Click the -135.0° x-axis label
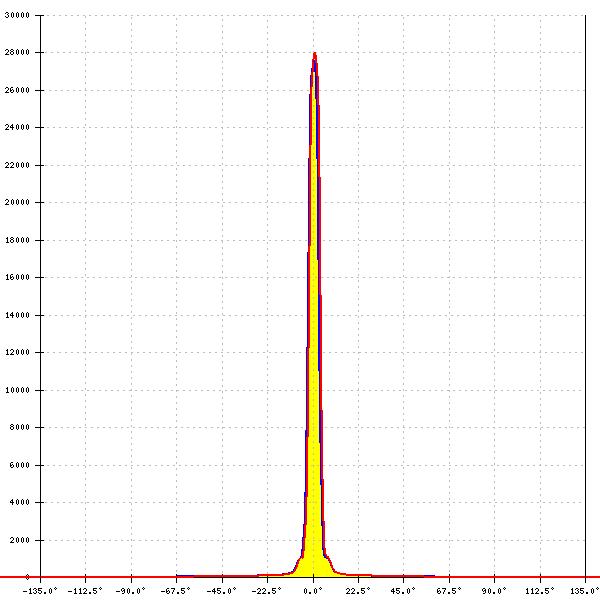Viewport: 600px width, 600px height. pyautogui.click(x=40, y=591)
